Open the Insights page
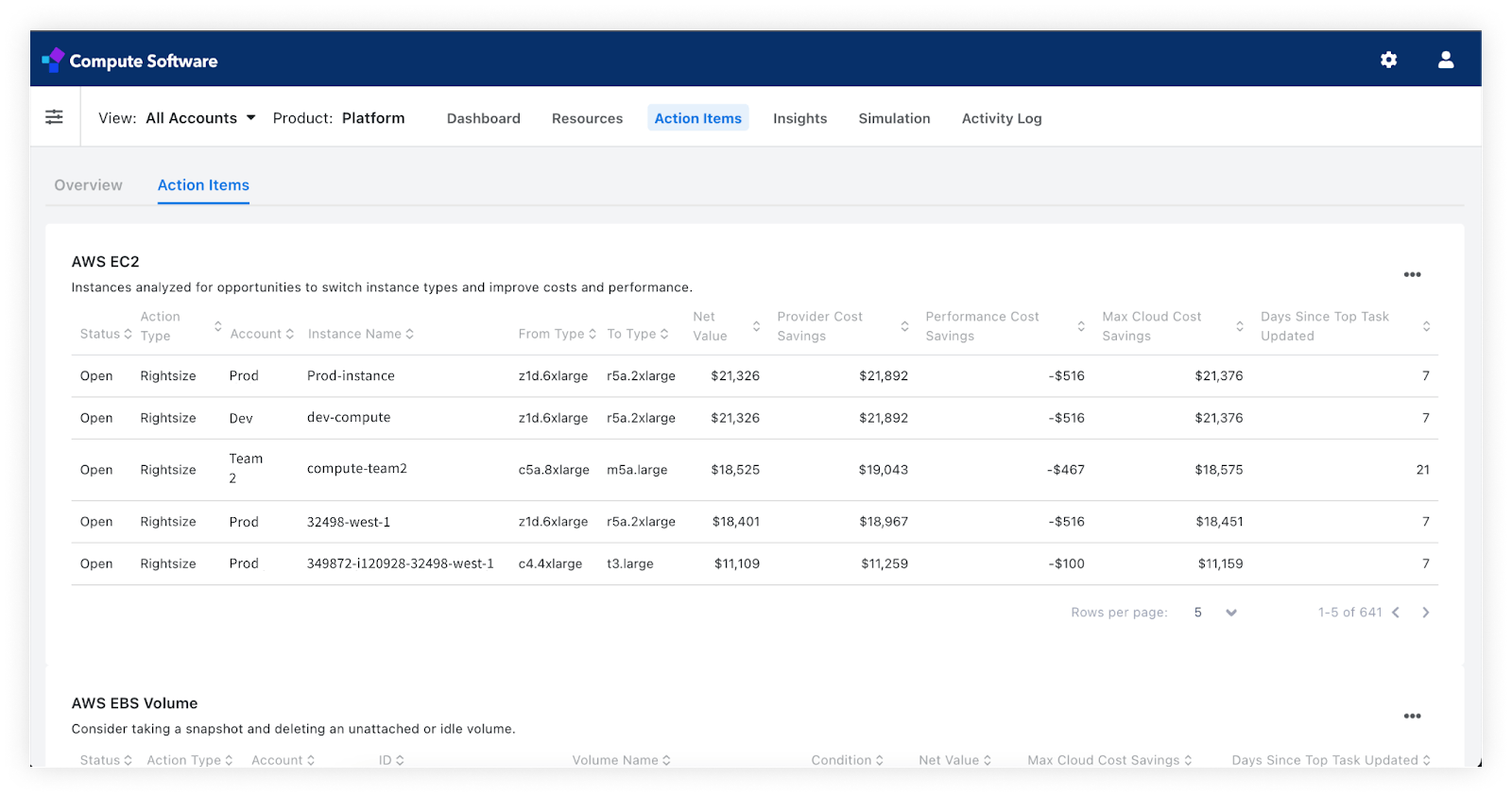The height and width of the screenshot is (797, 1512). coord(799,118)
